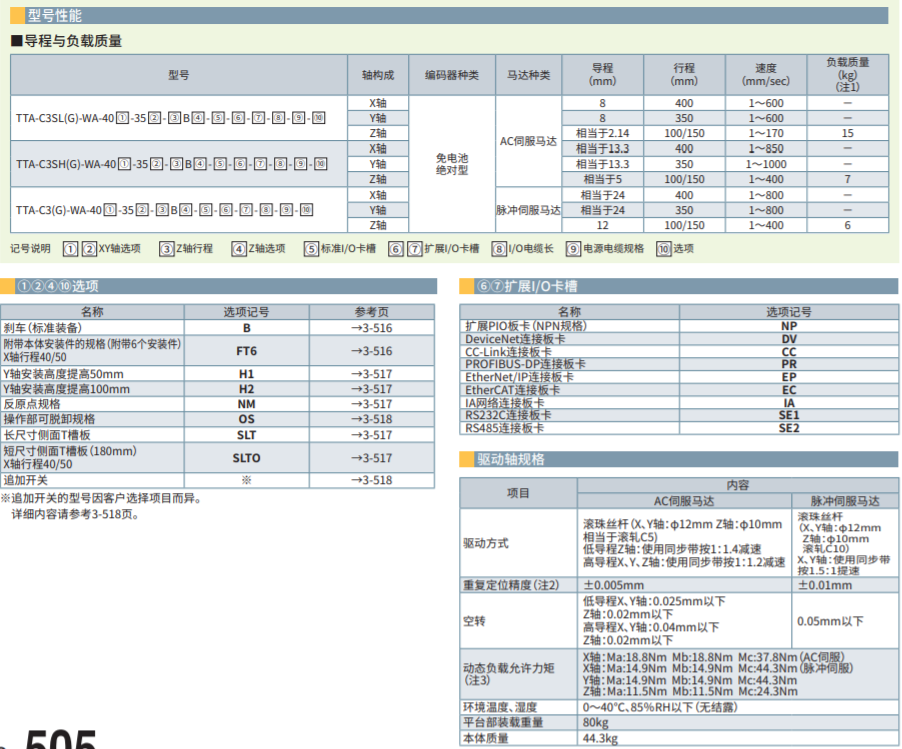Click boxed number 9 beside 电源电缆规格 legend
The image size is (902, 749).
pos(573,249)
